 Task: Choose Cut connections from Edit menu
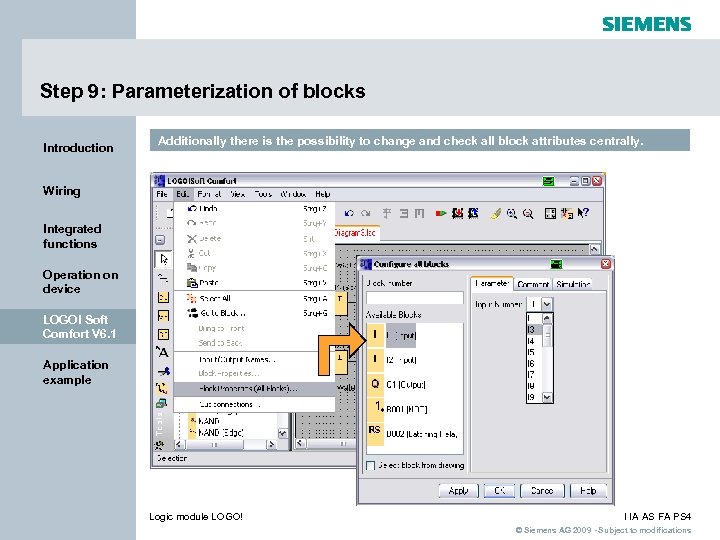[x=255, y=405]
